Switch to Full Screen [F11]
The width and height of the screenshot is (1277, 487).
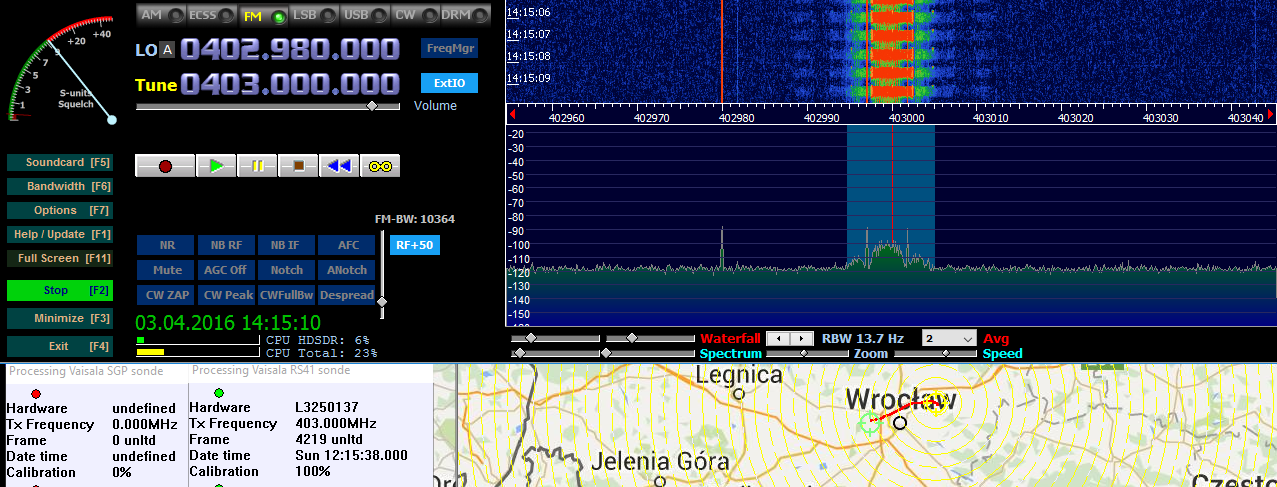[60, 258]
